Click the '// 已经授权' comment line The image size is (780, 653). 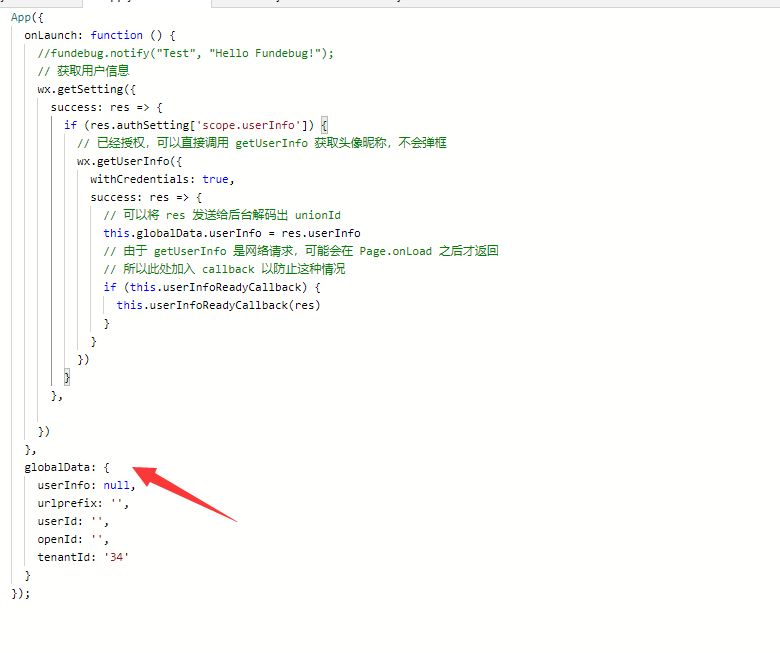(x=262, y=143)
